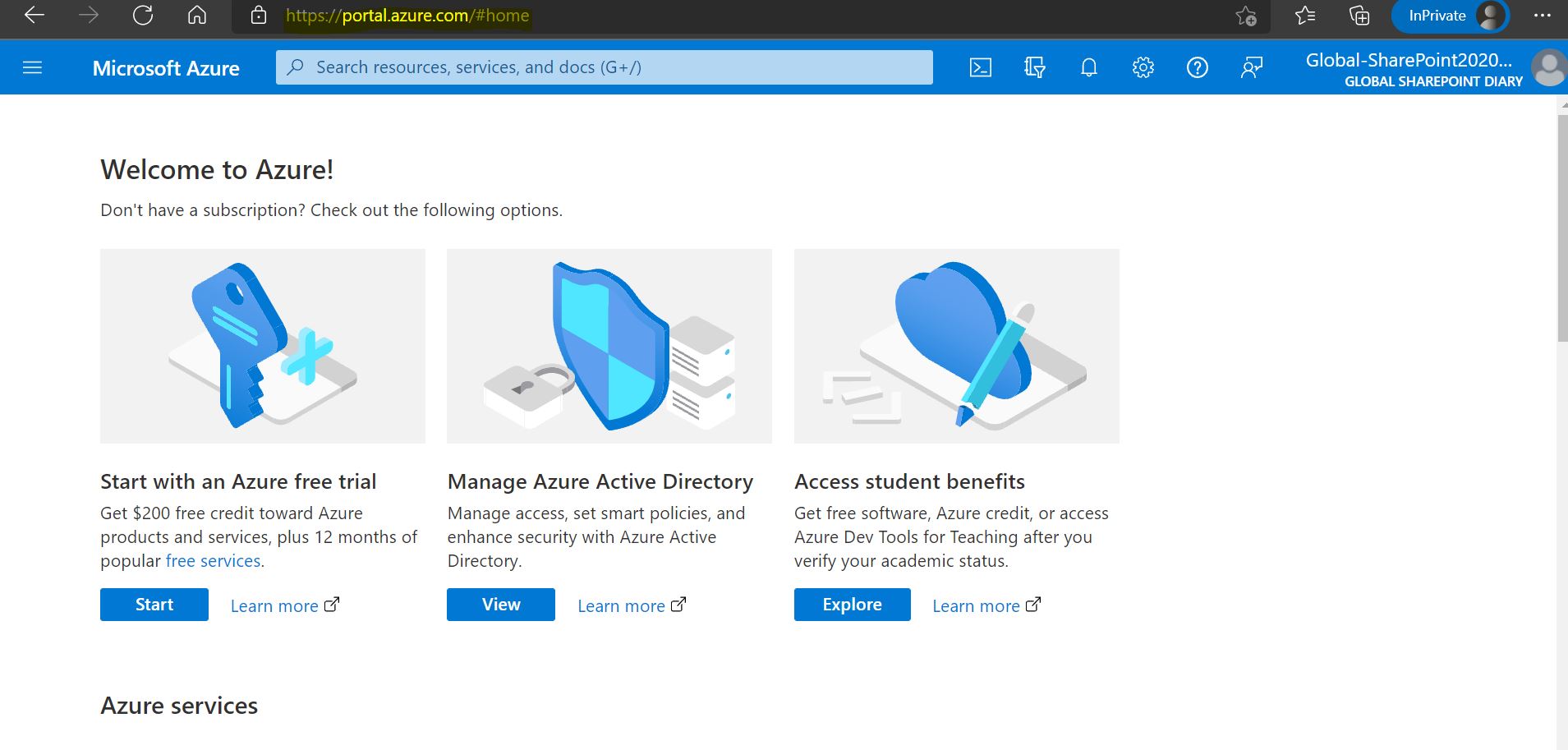This screenshot has width=1568, height=750.
Task: Focus the Search resources, services, and docs box
Action: click(x=605, y=67)
